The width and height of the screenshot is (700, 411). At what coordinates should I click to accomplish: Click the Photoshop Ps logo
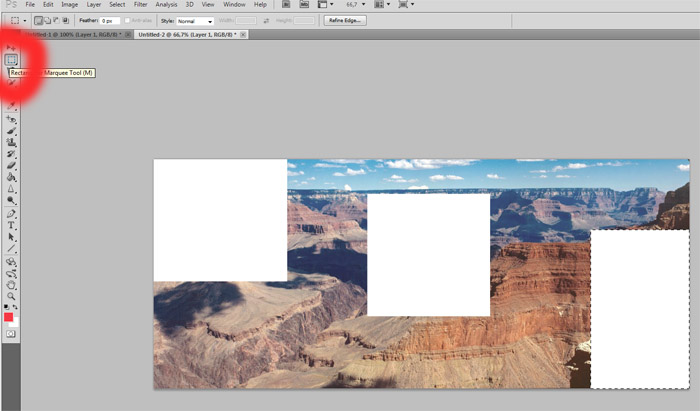tap(11, 4)
